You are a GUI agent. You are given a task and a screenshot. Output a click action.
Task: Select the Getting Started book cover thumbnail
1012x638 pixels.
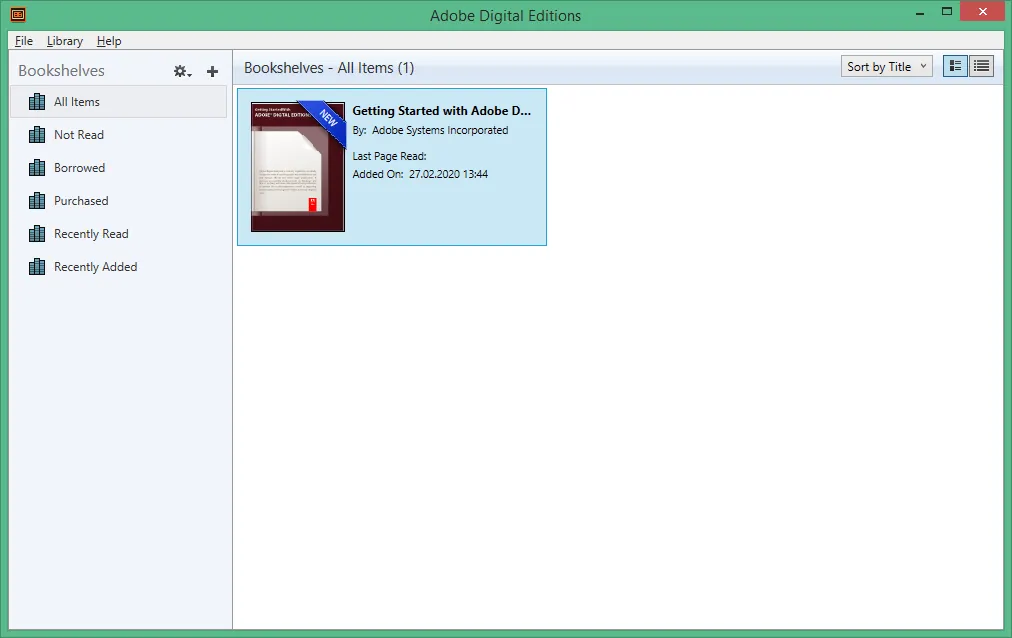[298, 166]
